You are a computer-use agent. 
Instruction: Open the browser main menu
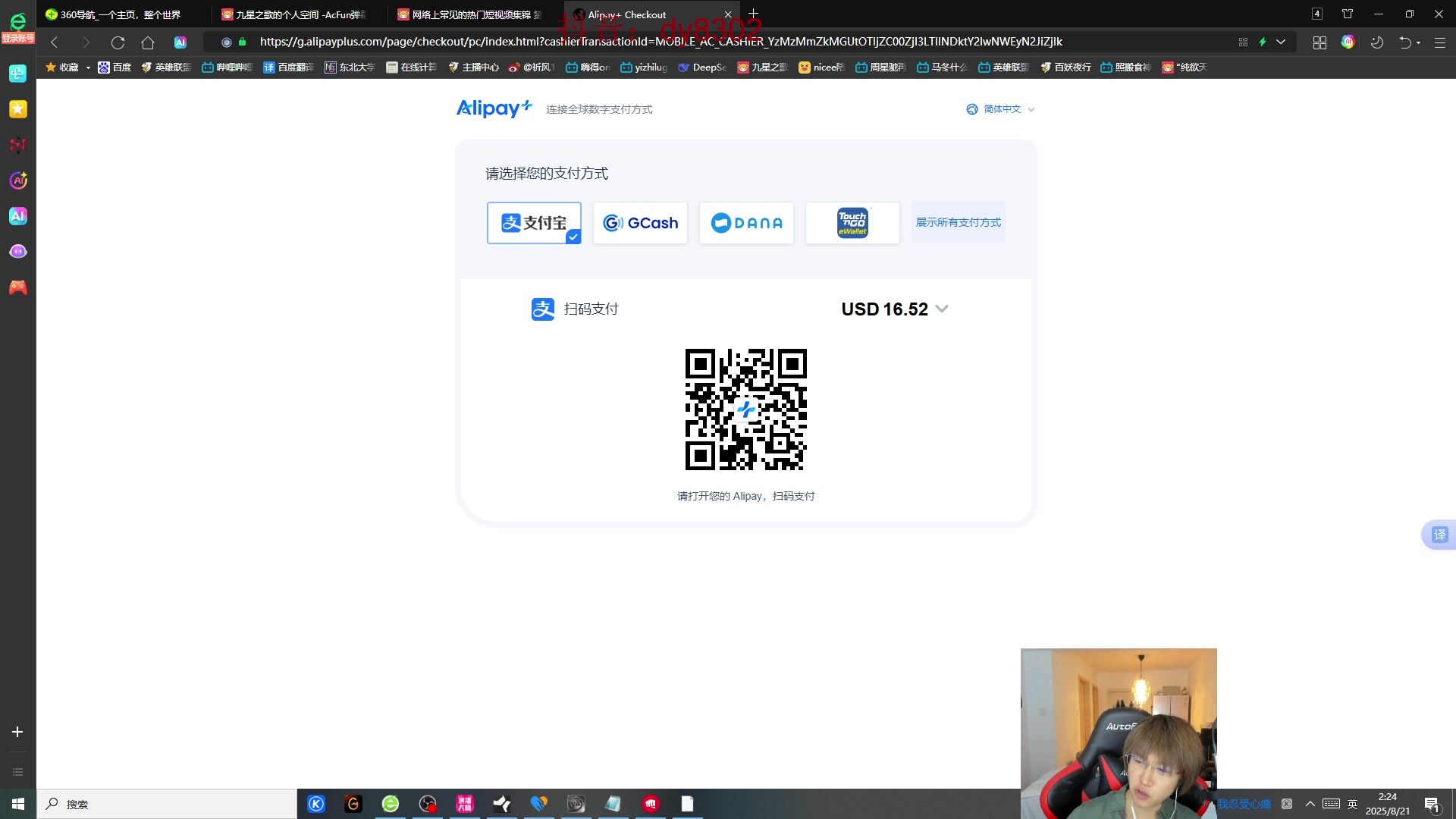(x=1439, y=42)
